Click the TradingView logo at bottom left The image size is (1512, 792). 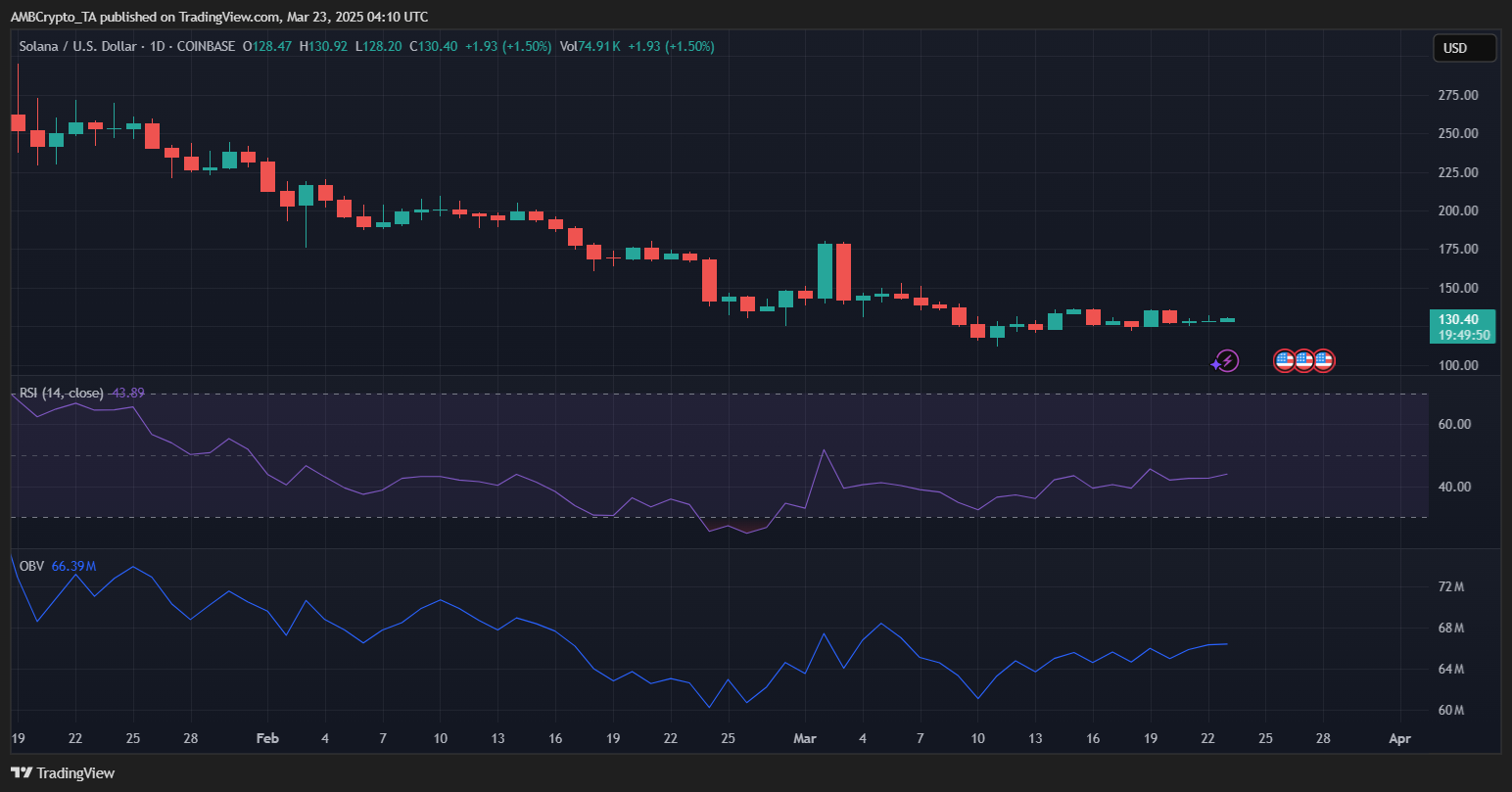(63, 773)
